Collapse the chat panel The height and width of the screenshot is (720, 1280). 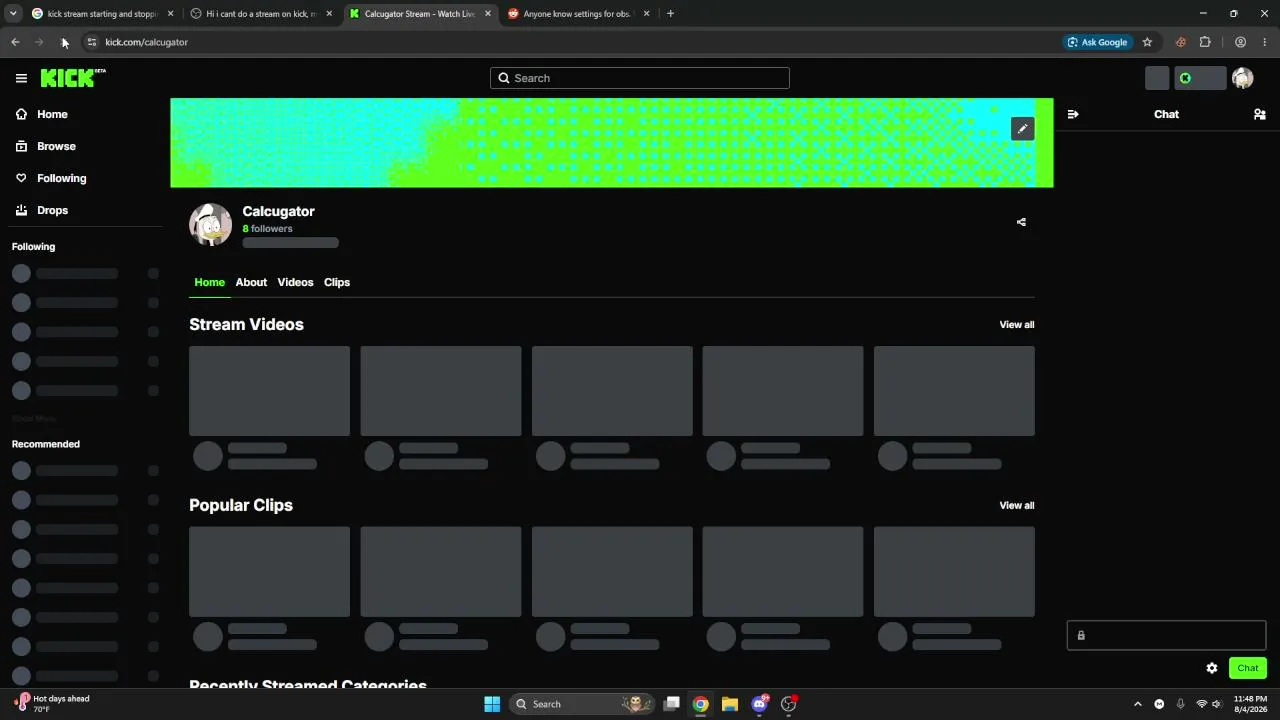pyautogui.click(x=1073, y=114)
